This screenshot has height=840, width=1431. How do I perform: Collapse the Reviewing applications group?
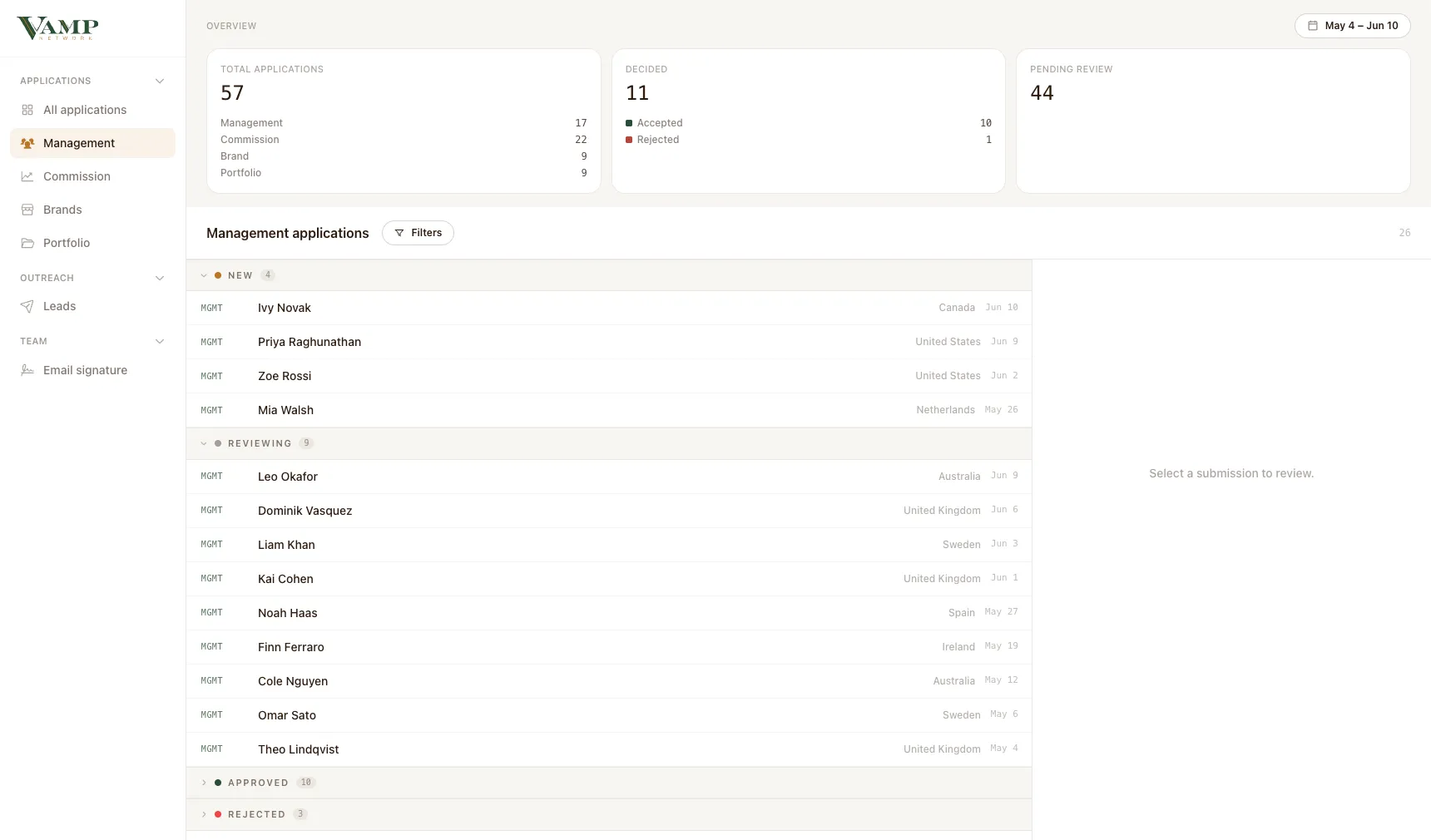pyautogui.click(x=204, y=443)
